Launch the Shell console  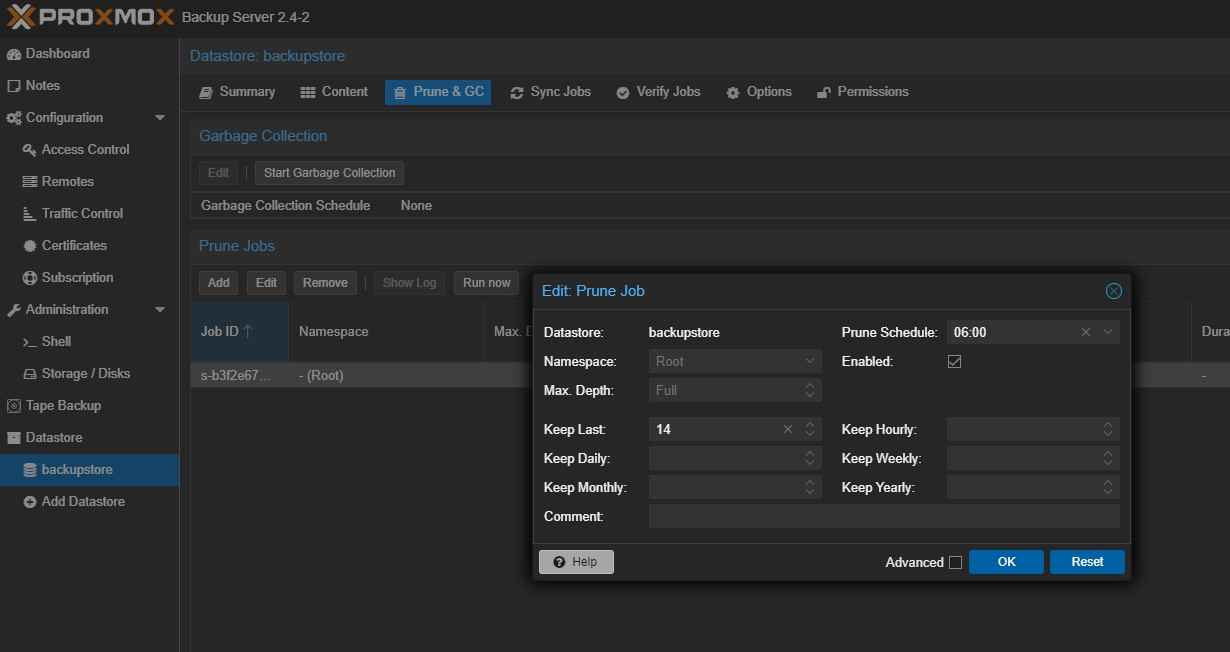pos(56,342)
